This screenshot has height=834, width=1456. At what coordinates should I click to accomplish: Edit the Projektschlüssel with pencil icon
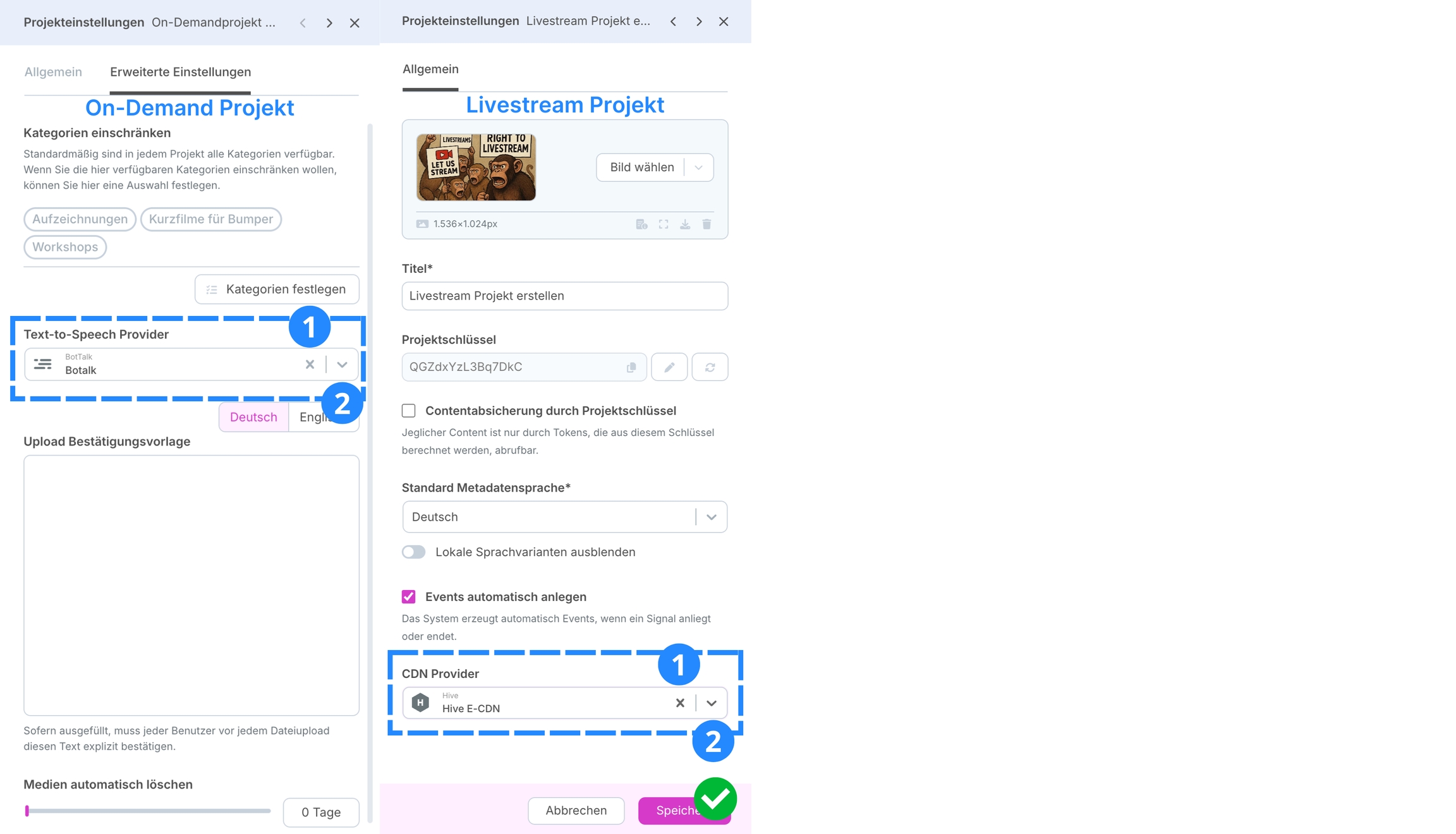tap(669, 367)
